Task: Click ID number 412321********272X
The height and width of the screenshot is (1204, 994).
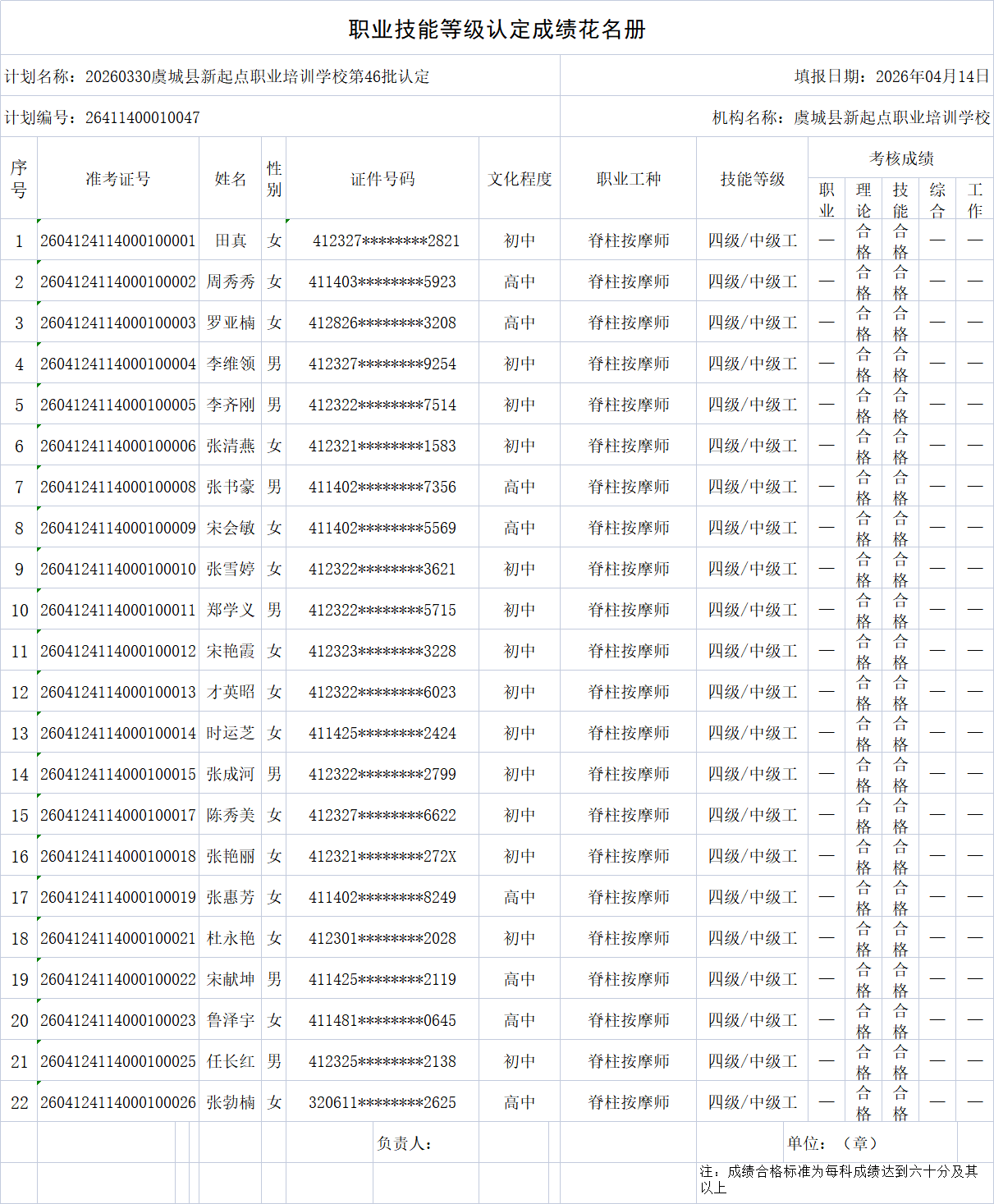Action: coord(382,856)
